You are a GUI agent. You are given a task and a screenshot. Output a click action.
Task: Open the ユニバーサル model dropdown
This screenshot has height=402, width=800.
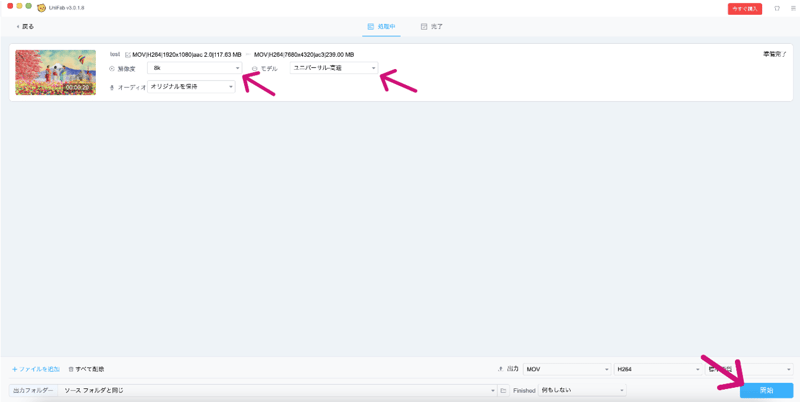pos(334,68)
